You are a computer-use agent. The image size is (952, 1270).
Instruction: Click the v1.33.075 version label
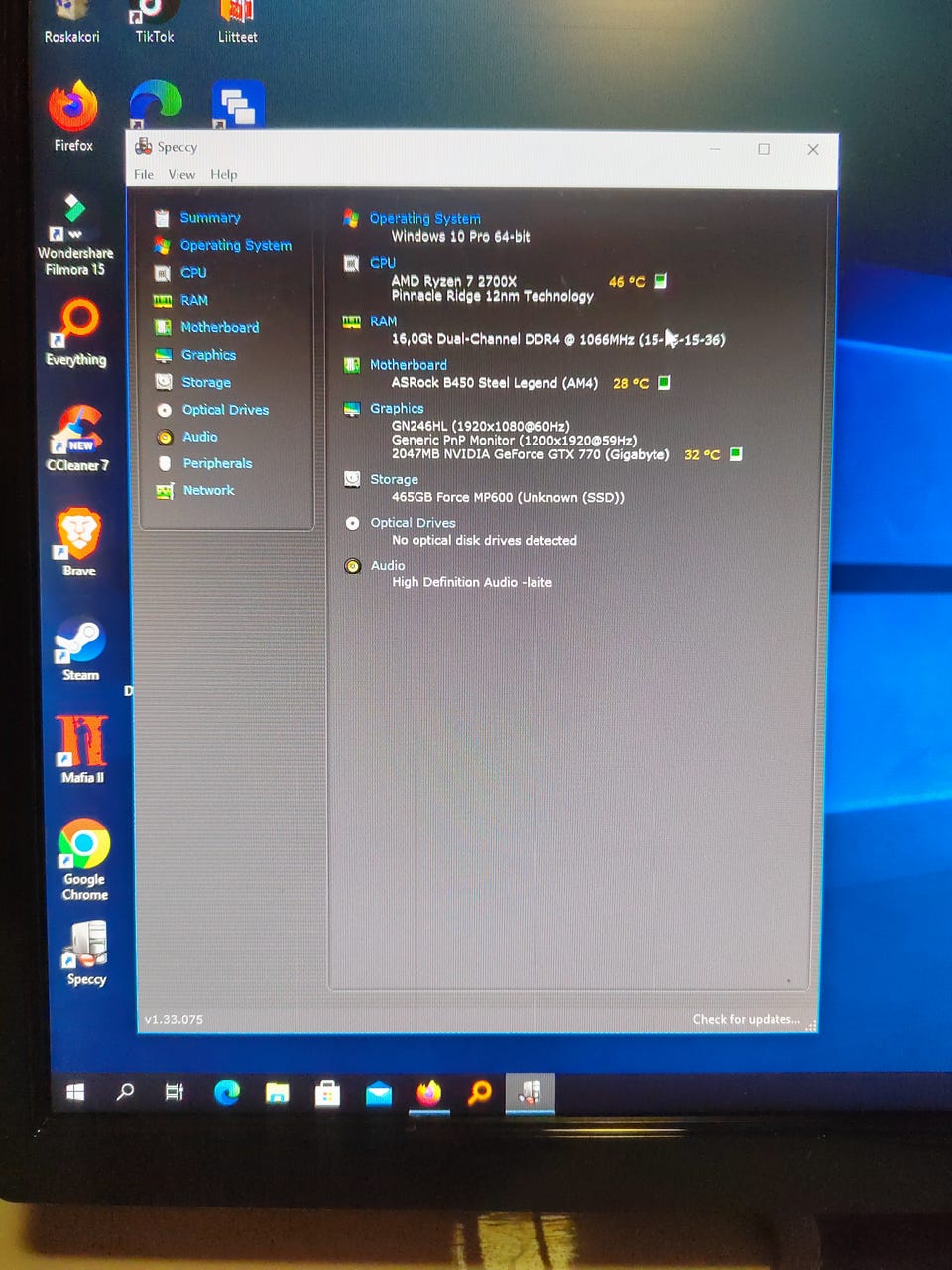174,1019
